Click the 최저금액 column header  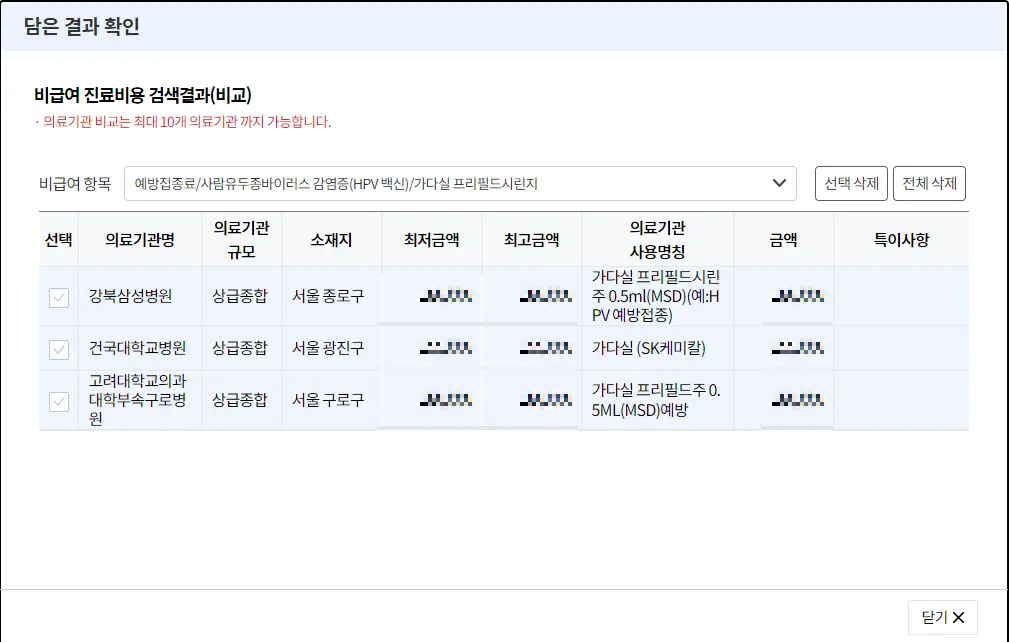click(x=430, y=237)
